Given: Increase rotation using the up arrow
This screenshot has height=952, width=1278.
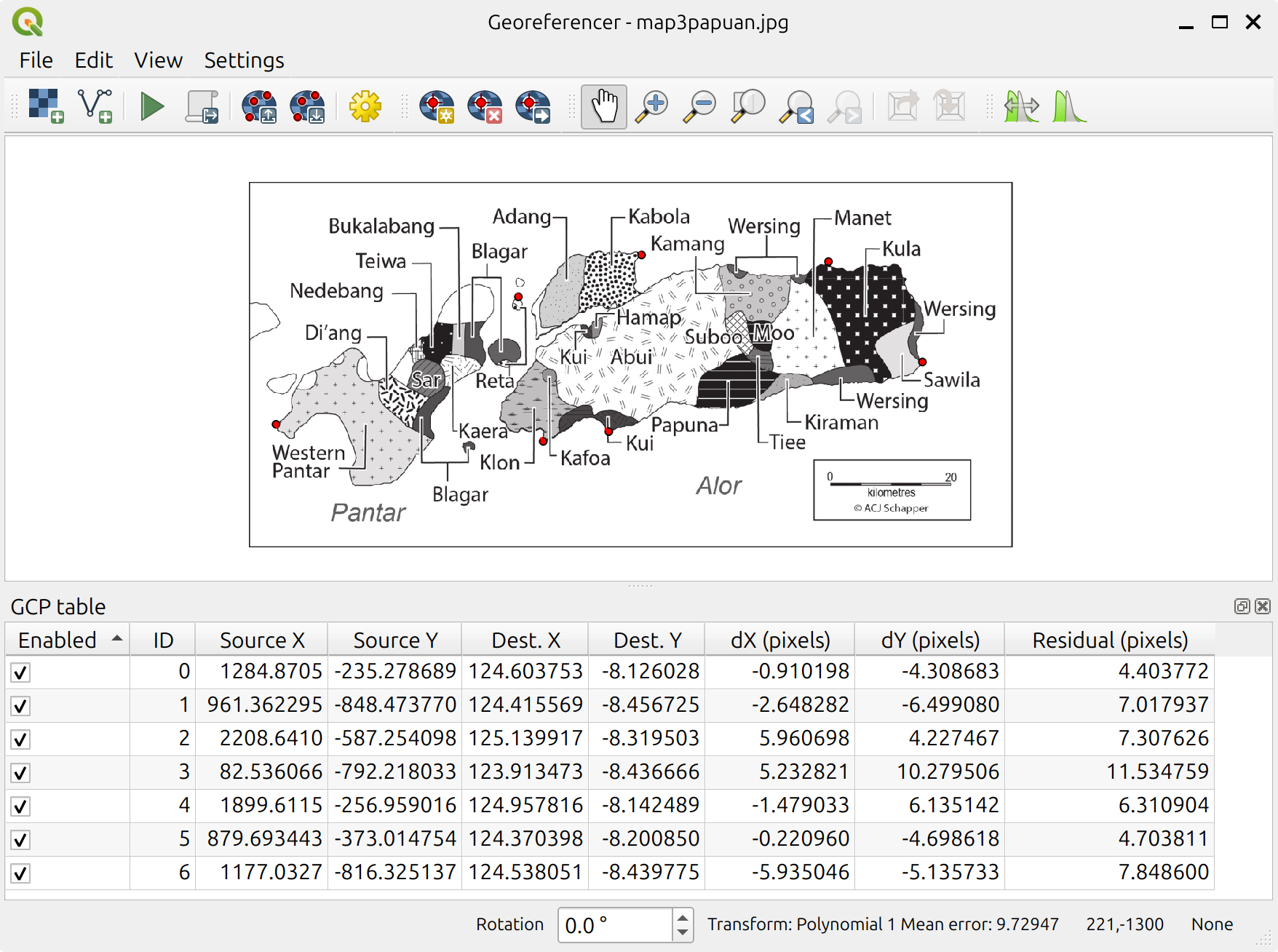Looking at the screenshot, I should (x=683, y=917).
